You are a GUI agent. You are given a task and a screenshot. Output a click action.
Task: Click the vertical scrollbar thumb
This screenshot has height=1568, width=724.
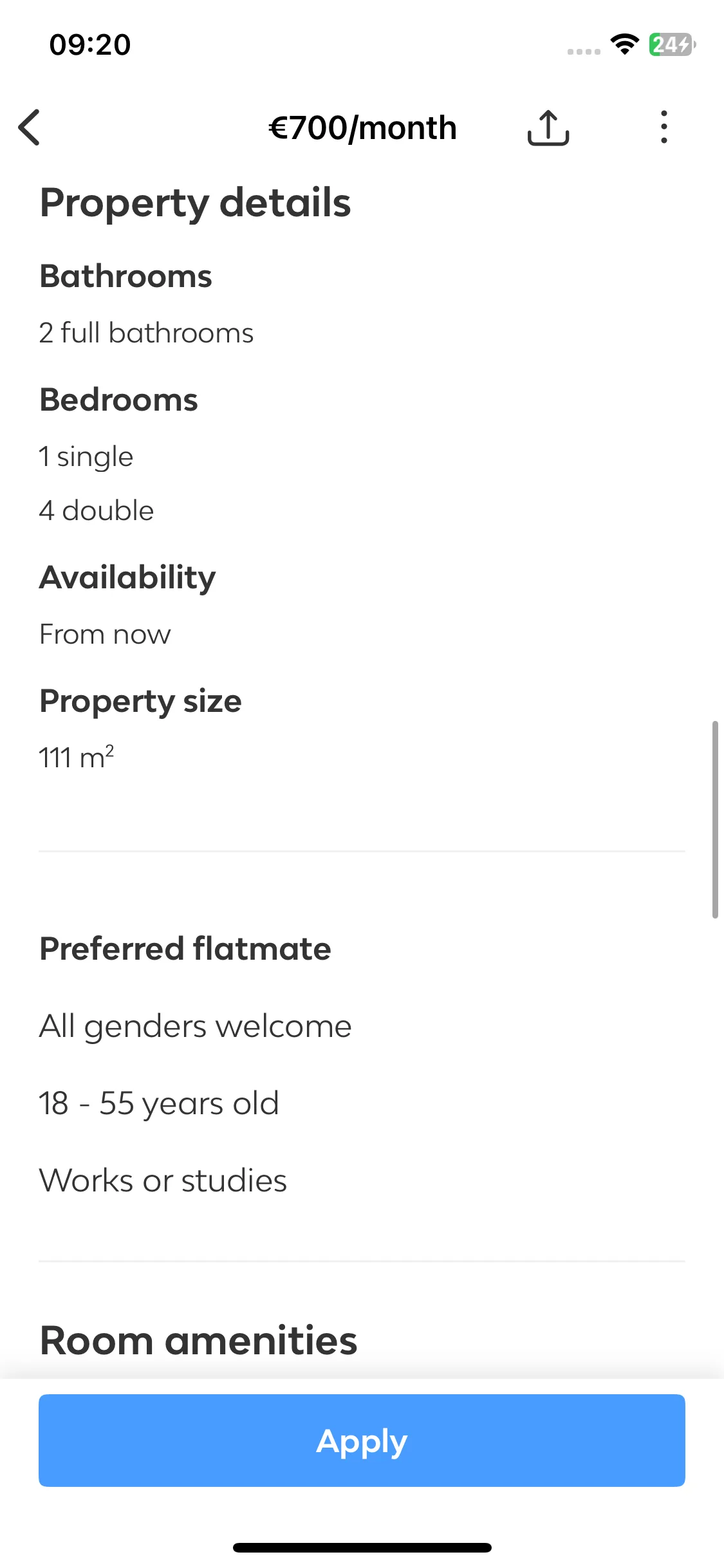pyautogui.click(x=714, y=819)
